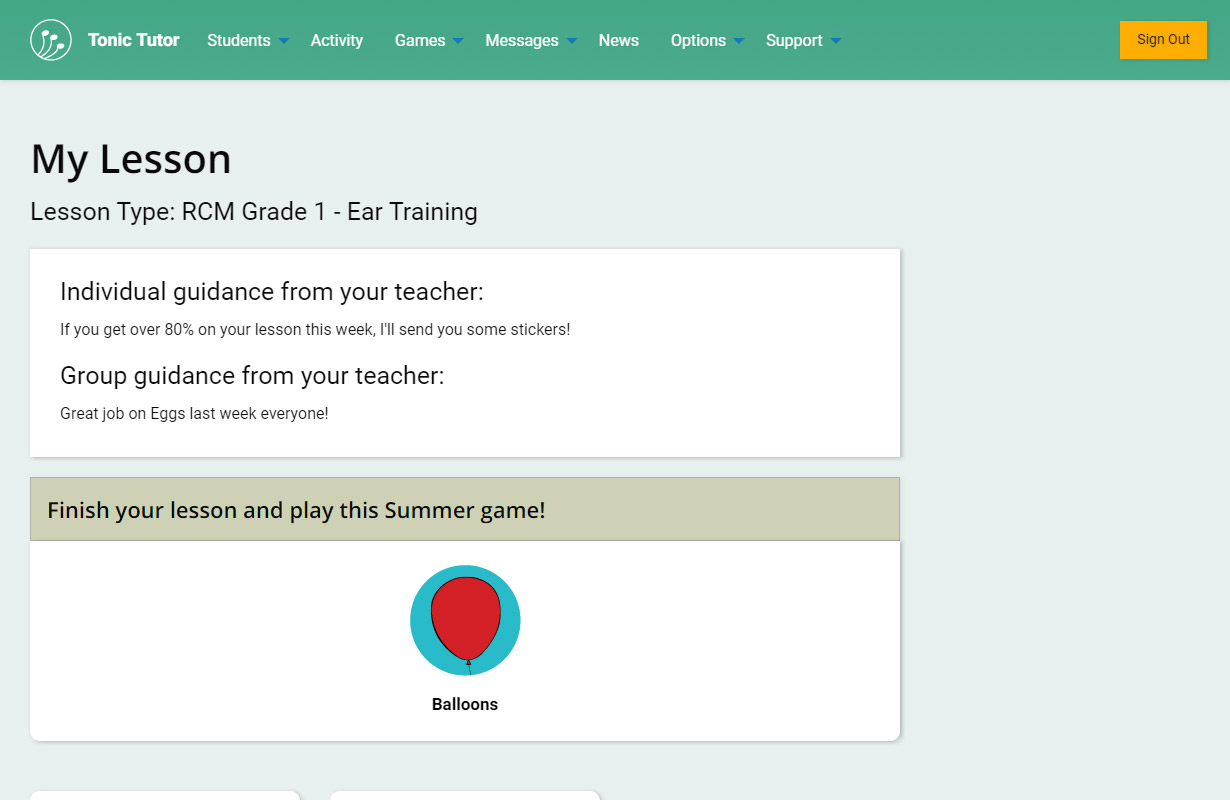The width and height of the screenshot is (1230, 800).
Task: Click the Tonic Tutor logo icon
Action: pos(51,40)
